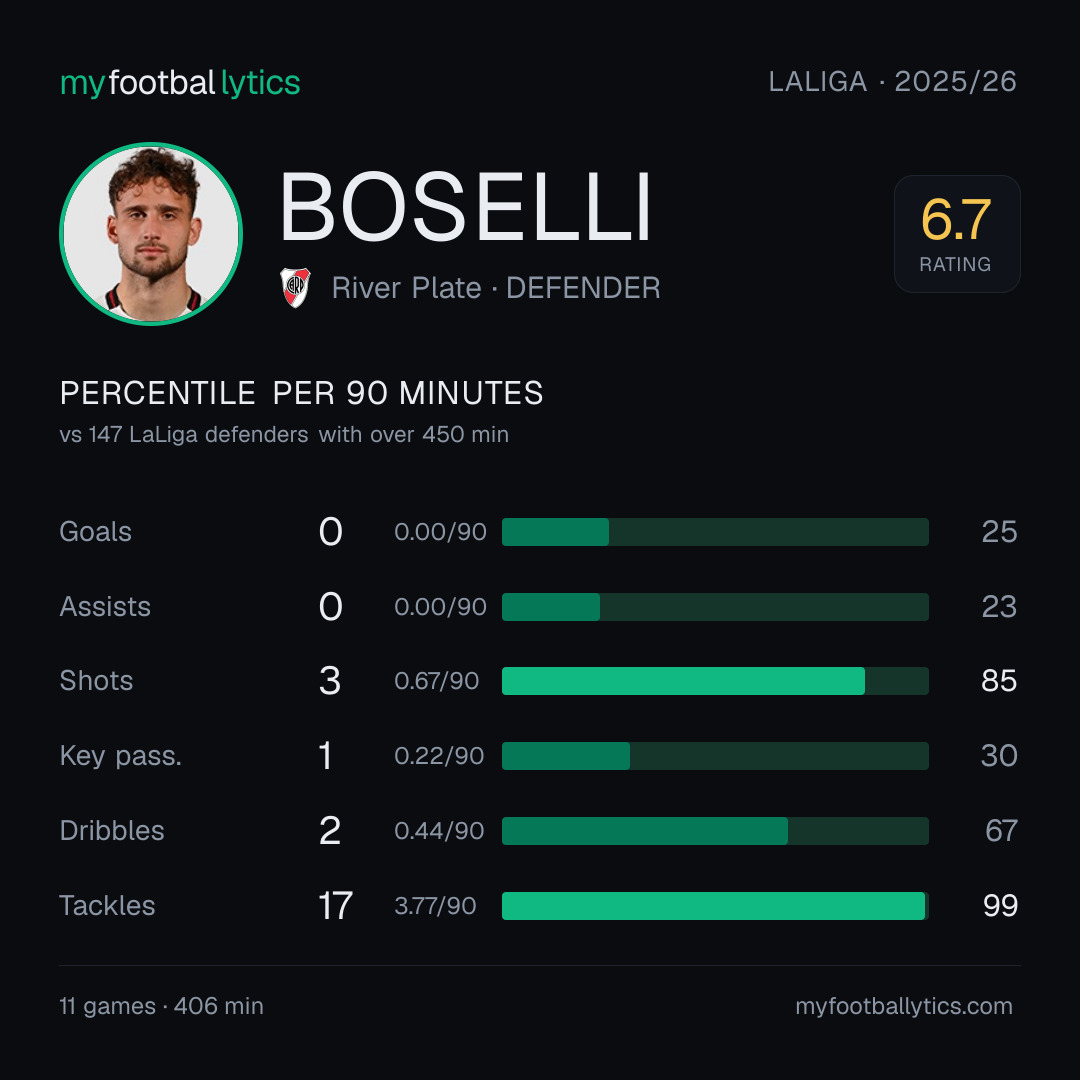The width and height of the screenshot is (1080, 1080).
Task: Select the Tackles stat label
Action: coord(107,906)
